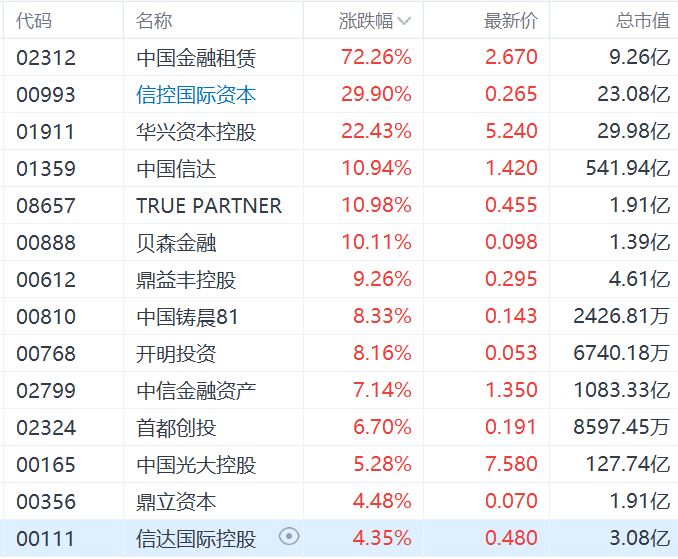The height and width of the screenshot is (559, 678).
Task: Click the 2.670 latest price
Action: 511,57
